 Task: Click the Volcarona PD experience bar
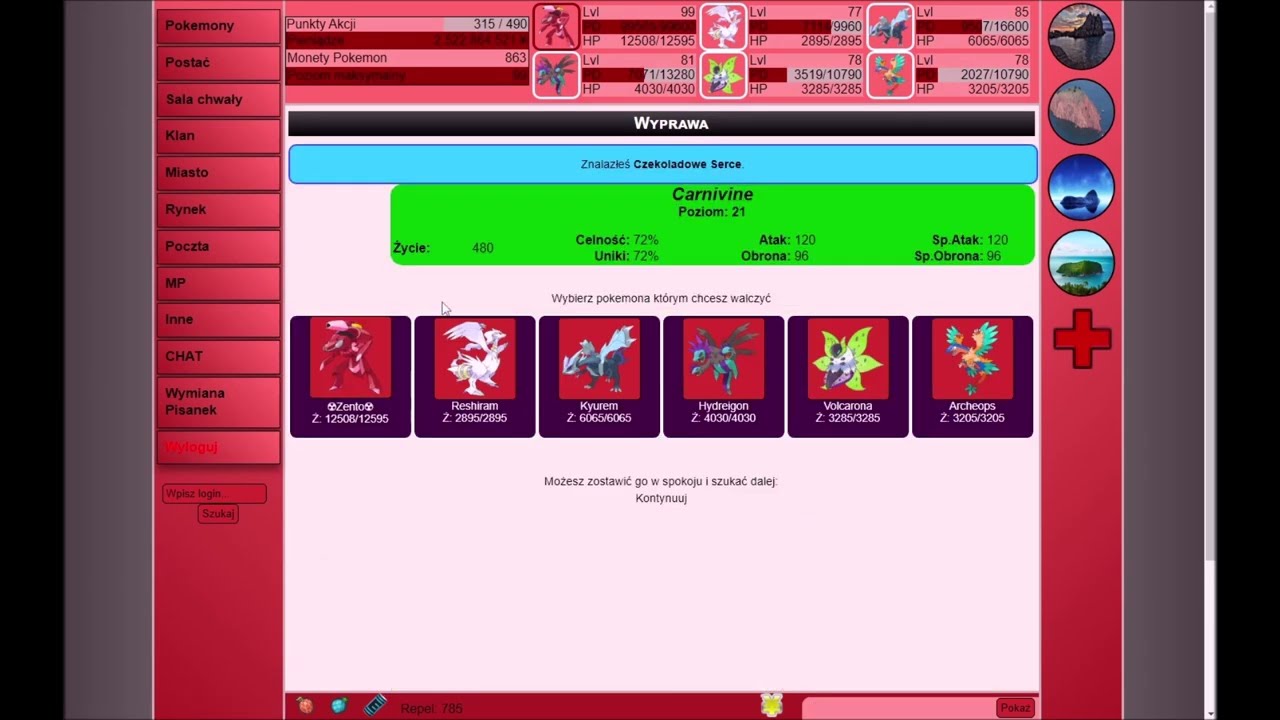click(x=806, y=74)
